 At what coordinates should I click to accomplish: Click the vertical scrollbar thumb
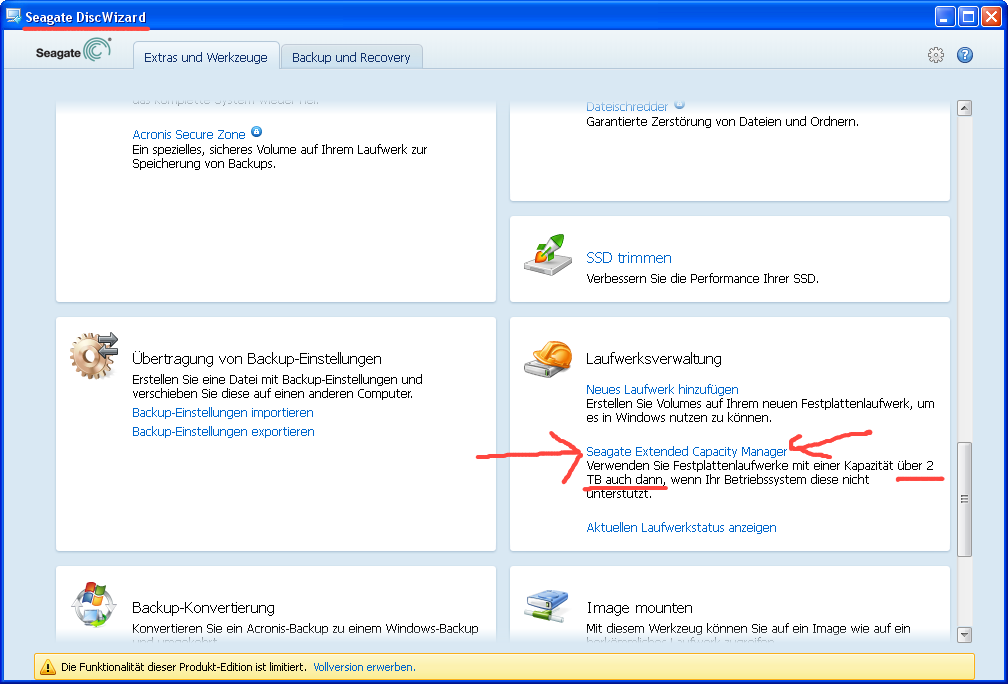(x=964, y=499)
